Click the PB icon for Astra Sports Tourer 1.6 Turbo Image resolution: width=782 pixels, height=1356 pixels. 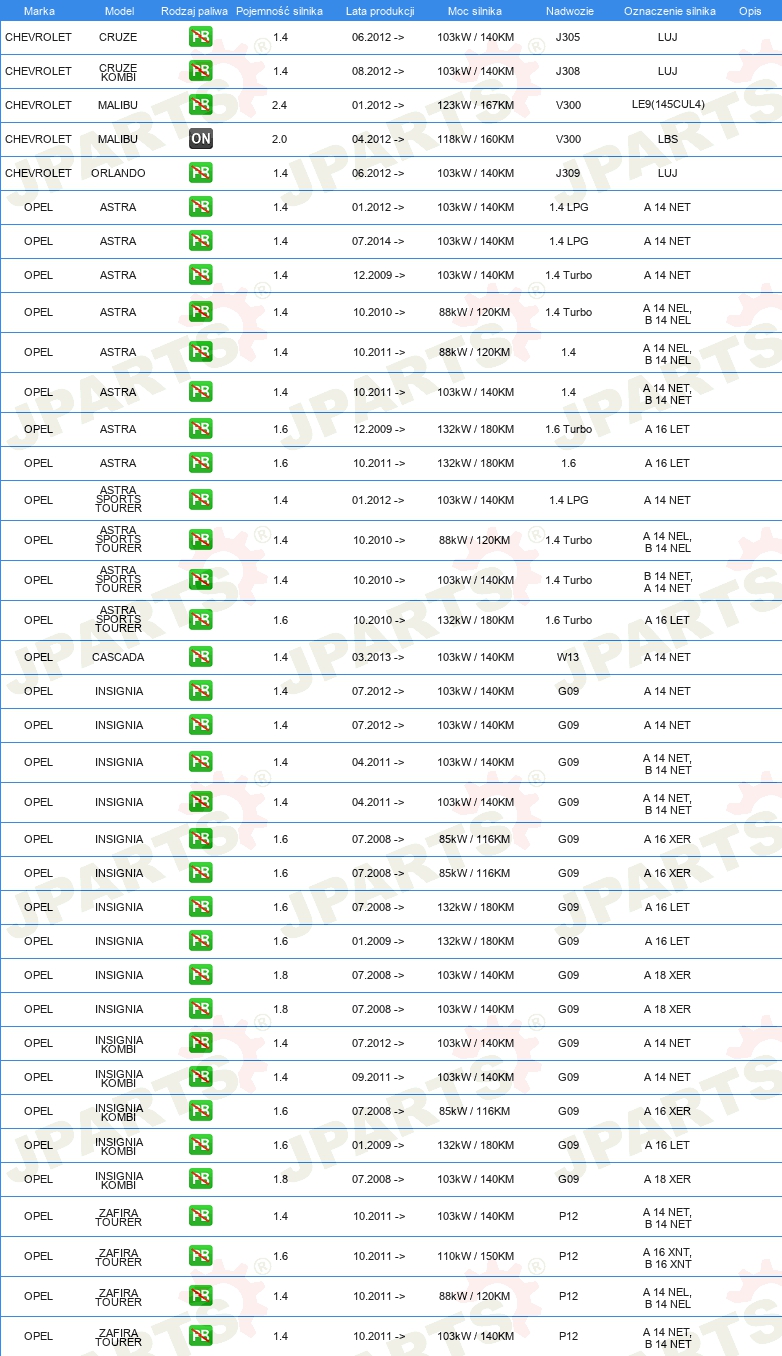coord(201,620)
